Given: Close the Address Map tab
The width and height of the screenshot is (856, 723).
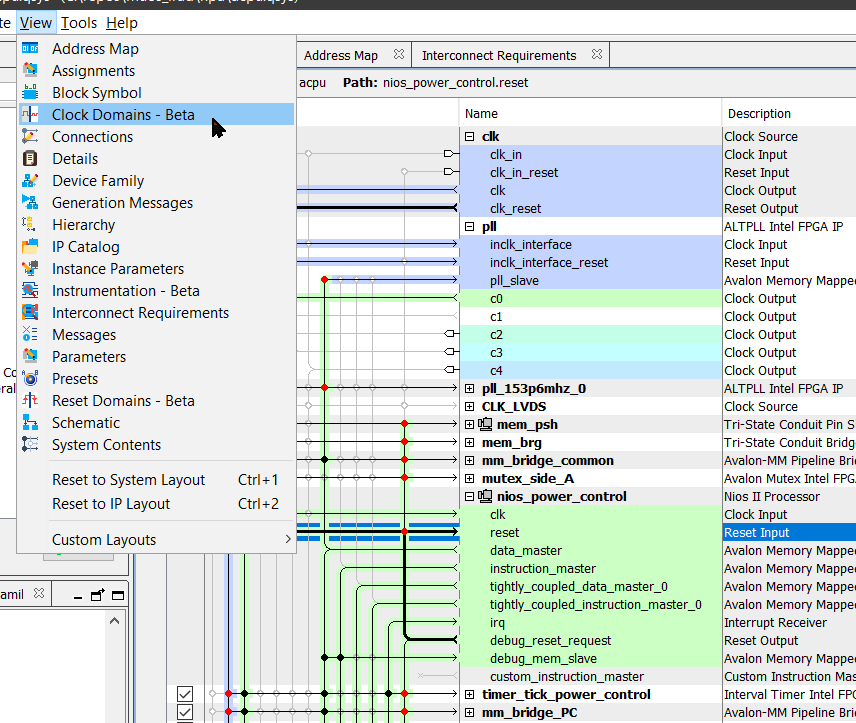Looking at the screenshot, I should click(398, 55).
